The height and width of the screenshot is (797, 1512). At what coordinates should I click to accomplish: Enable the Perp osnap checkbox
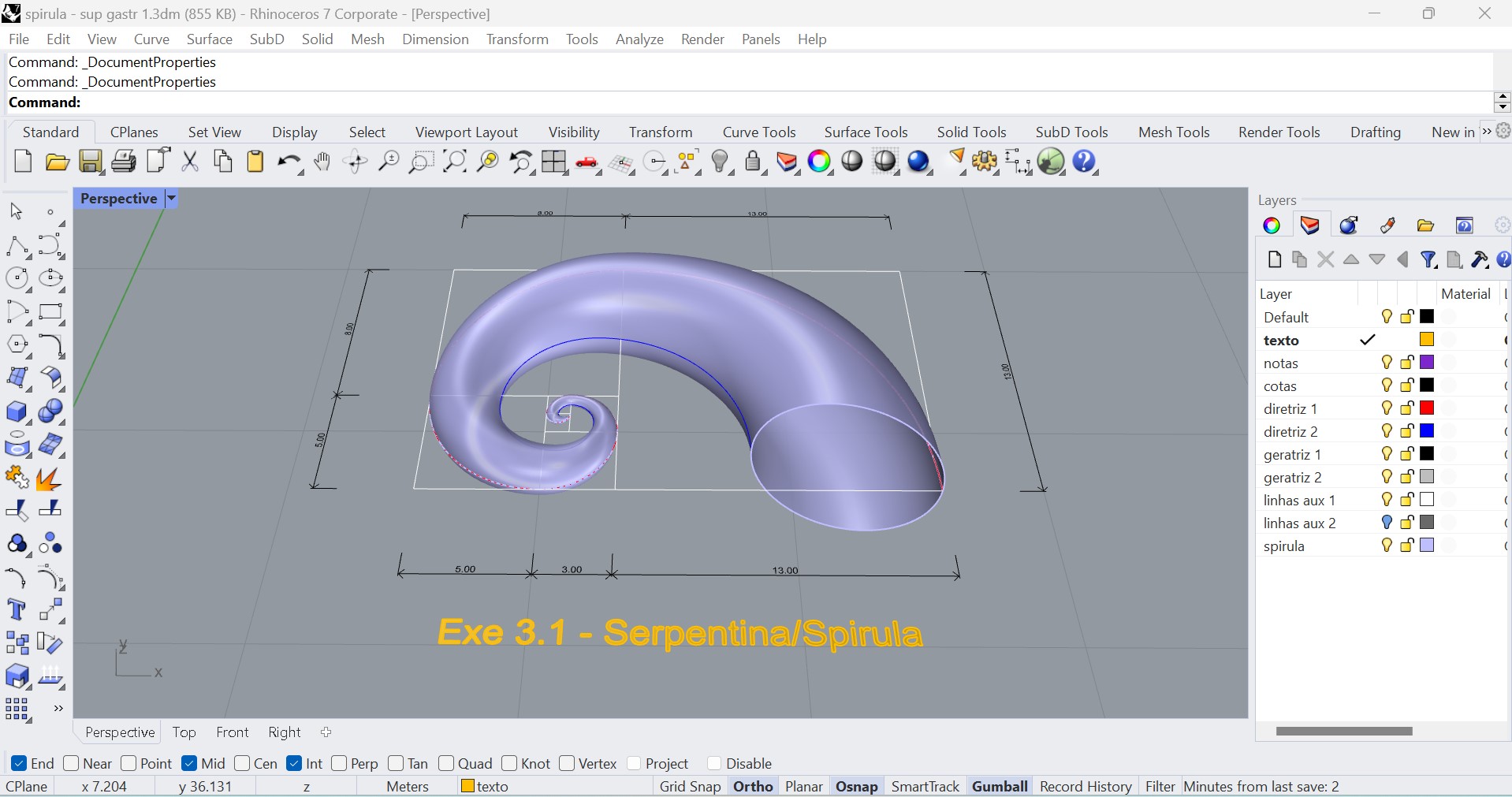click(339, 763)
